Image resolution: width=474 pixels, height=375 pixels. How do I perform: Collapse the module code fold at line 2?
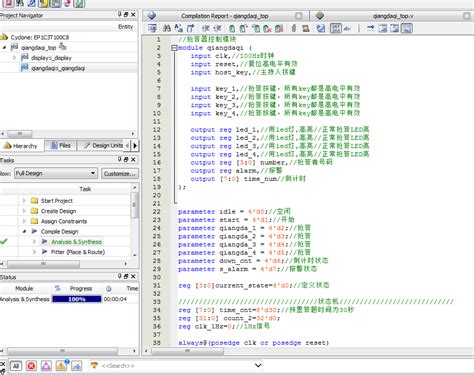click(x=174, y=48)
